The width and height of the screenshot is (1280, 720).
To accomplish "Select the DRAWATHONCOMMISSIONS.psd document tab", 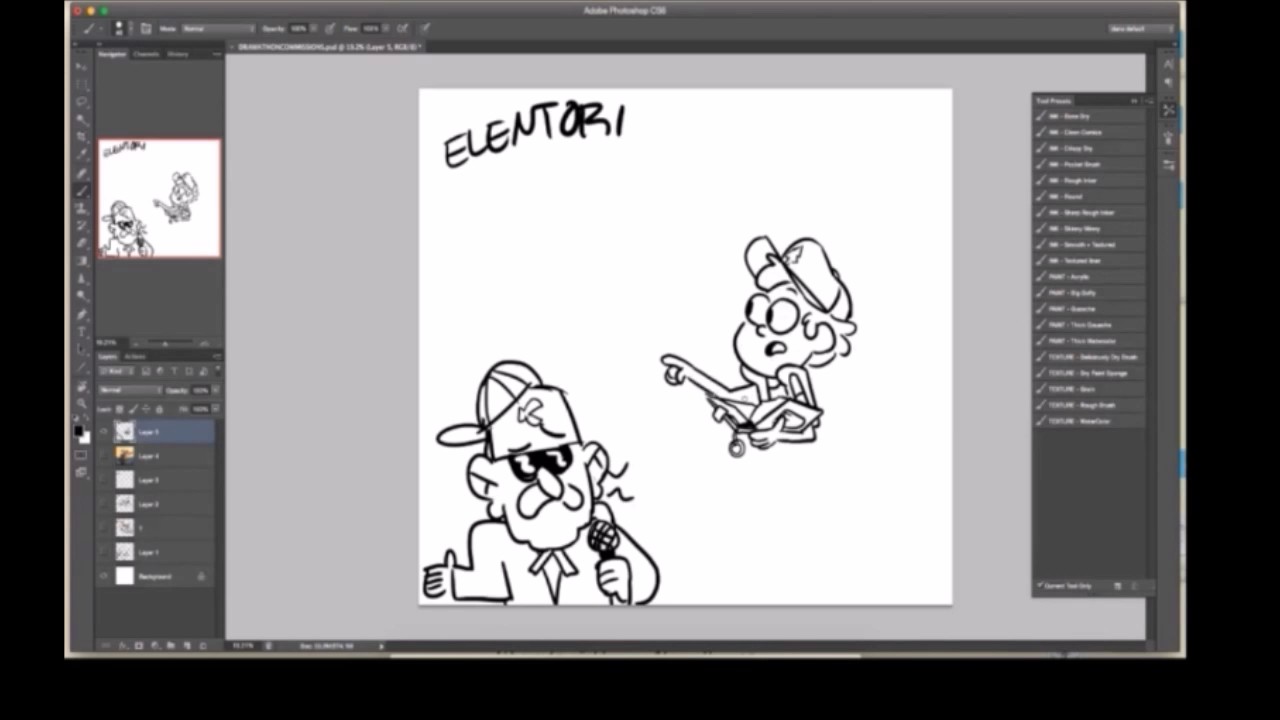I will (329, 47).
